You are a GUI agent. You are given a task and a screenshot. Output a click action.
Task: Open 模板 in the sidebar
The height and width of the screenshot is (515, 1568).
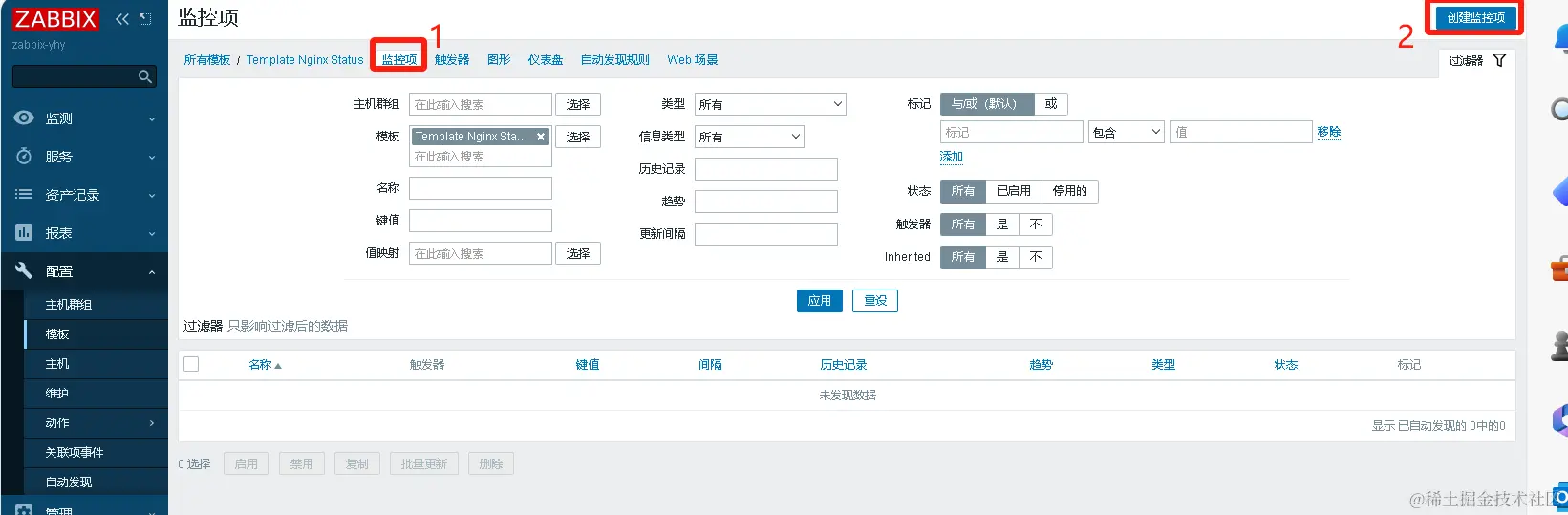[57, 334]
